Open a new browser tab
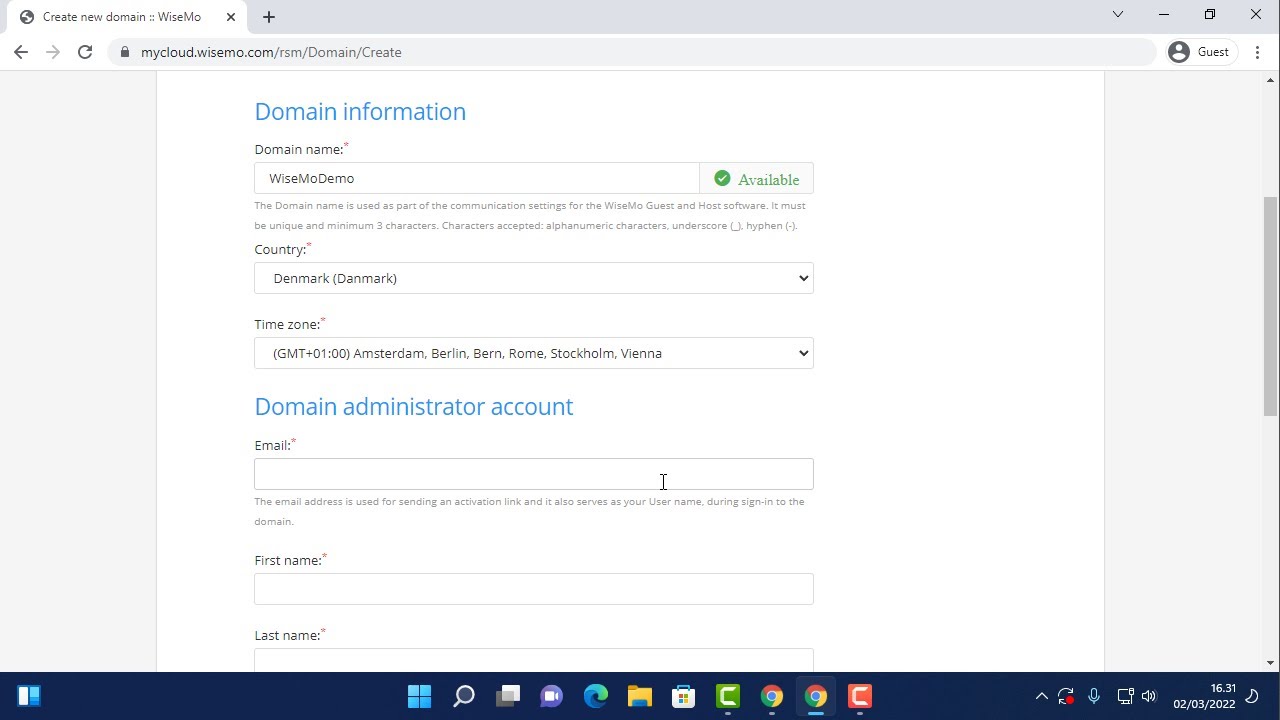This screenshot has width=1280, height=720. coord(269,17)
